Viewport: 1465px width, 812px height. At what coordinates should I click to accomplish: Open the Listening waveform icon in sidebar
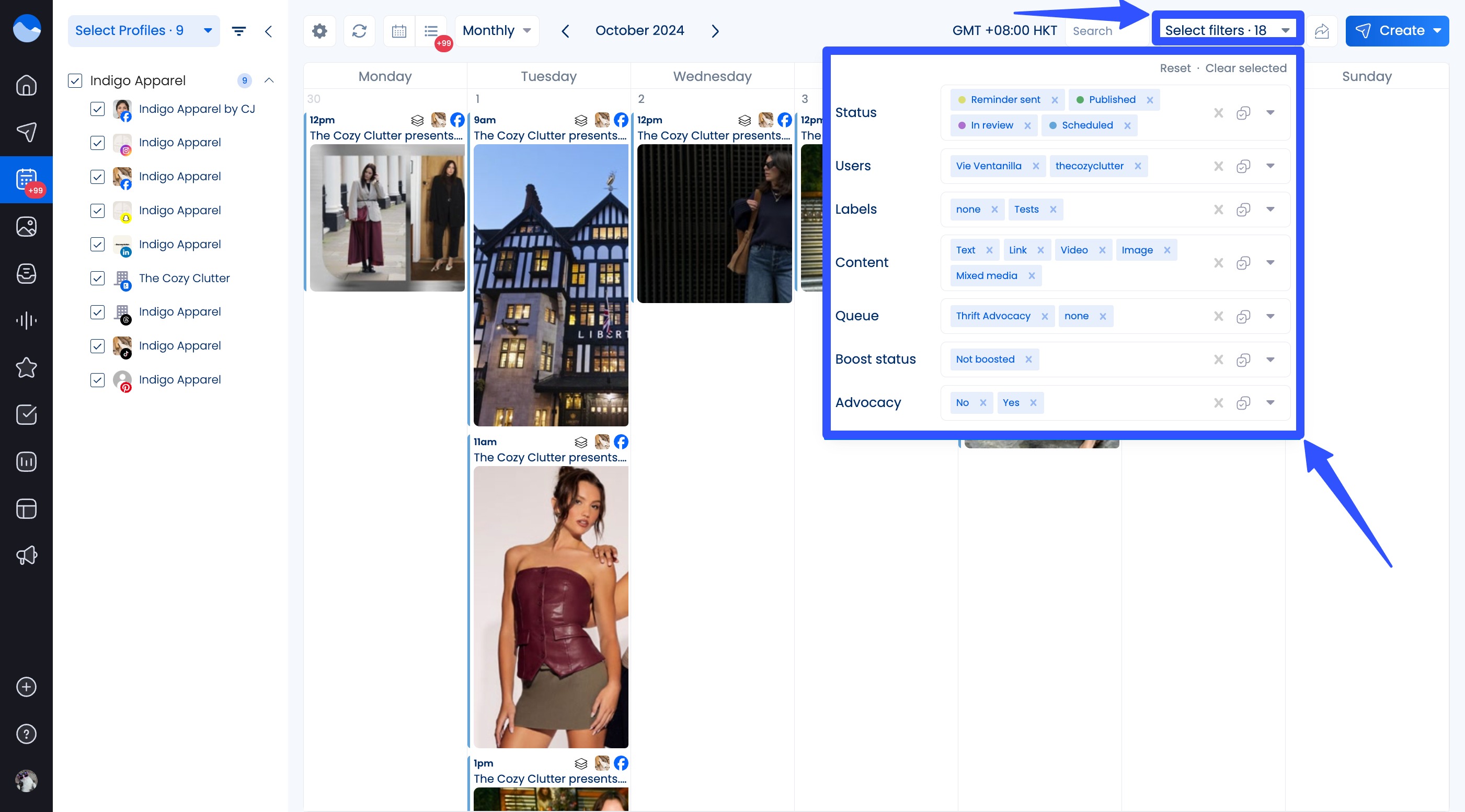26,320
